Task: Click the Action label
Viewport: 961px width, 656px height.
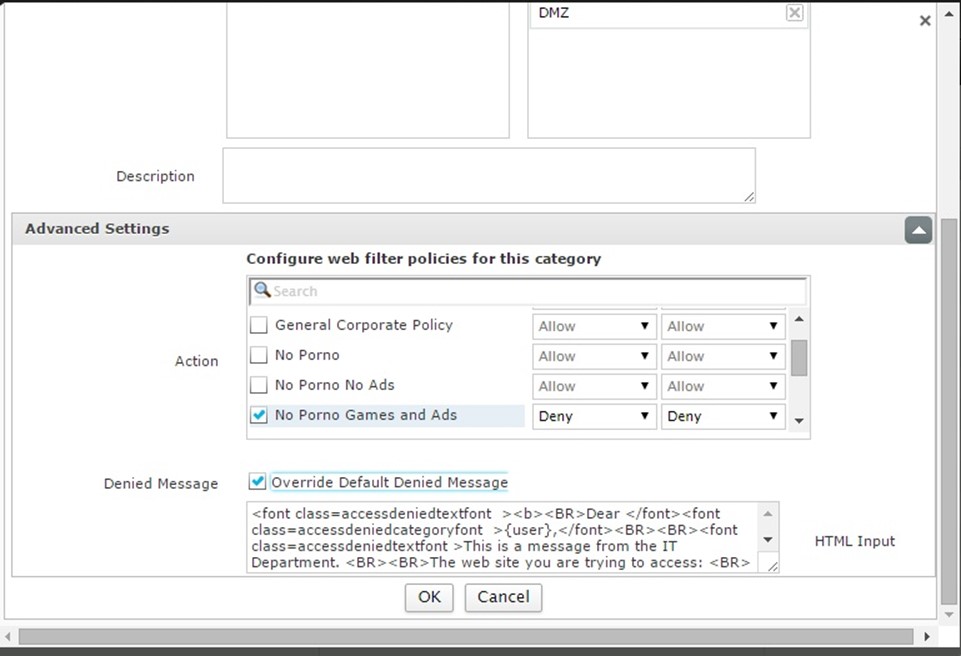Action: pos(196,361)
